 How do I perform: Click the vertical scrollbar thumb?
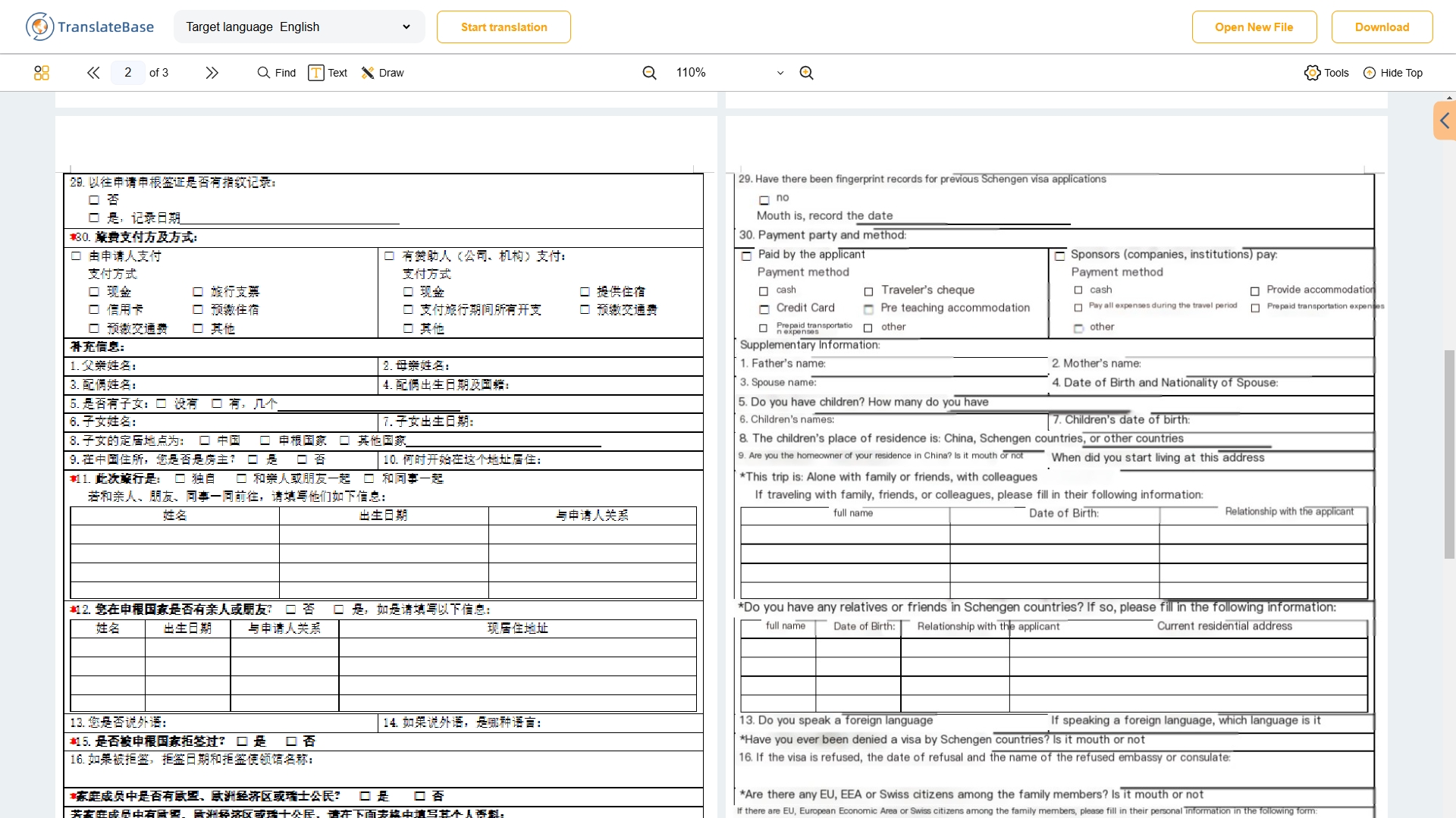(x=1449, y=453)
